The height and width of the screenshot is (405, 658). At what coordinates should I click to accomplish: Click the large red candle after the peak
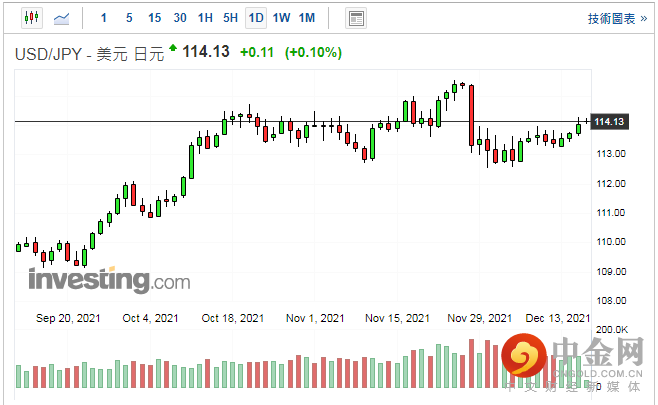pyautogui.click(x=472, y=115)
